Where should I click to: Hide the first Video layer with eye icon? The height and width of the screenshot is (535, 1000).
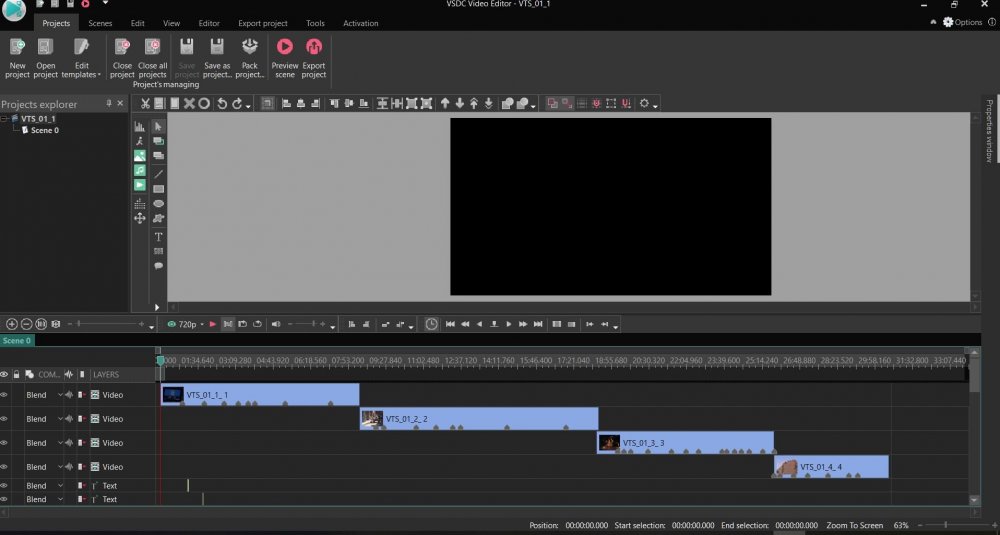pyautogui.click(x=4, y=395)
